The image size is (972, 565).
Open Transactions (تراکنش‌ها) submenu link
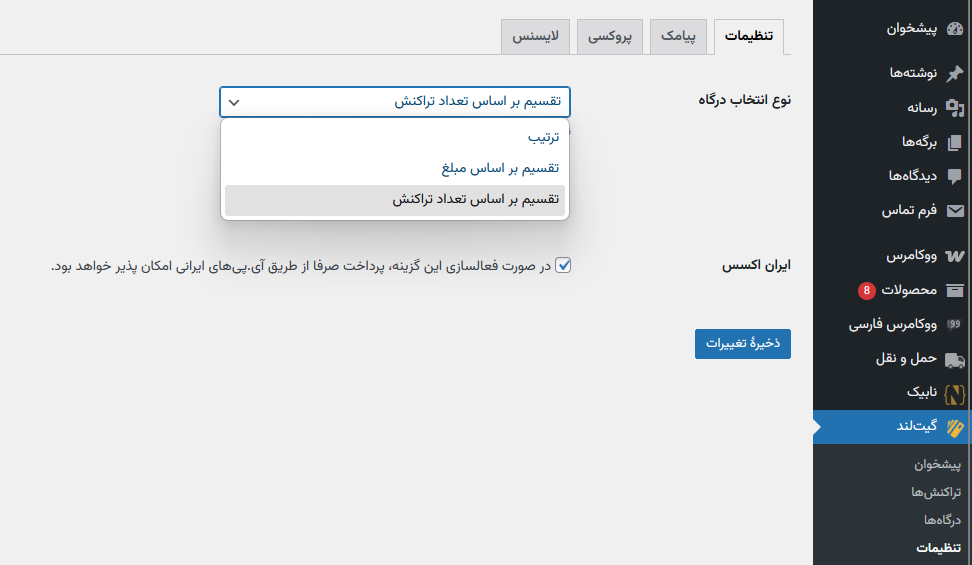[936, 493]
